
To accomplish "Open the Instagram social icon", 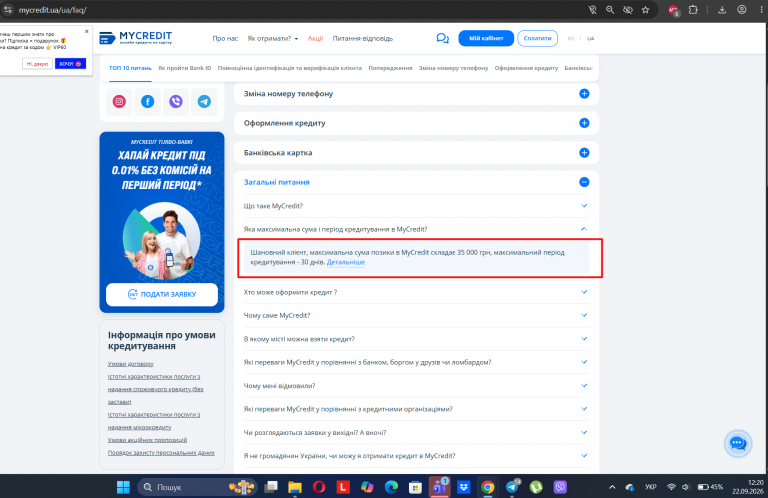I will pyautogui.click(x=119, y=101).
